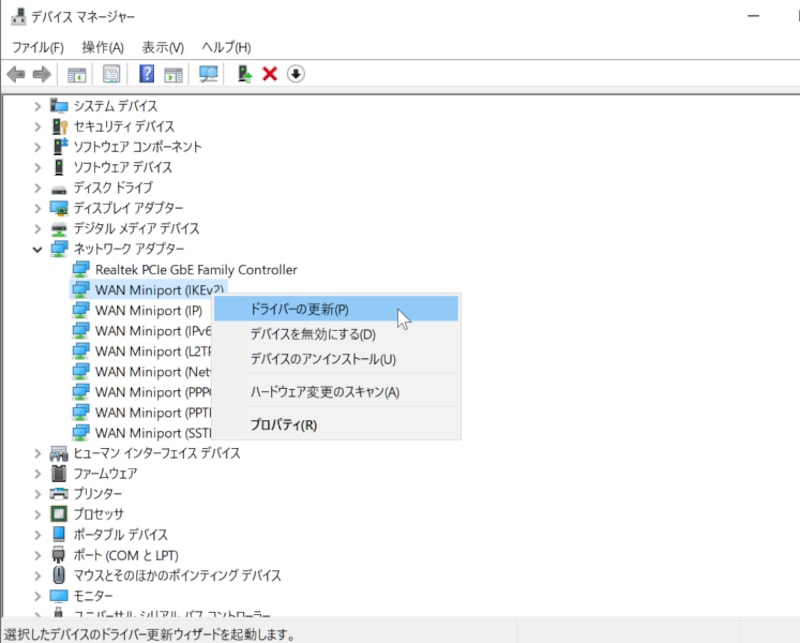Viewport: 800px width, 643px height.
Task: Choose デバイスのアンインストール(U) menu entry
Action: [x=322, y=359]
